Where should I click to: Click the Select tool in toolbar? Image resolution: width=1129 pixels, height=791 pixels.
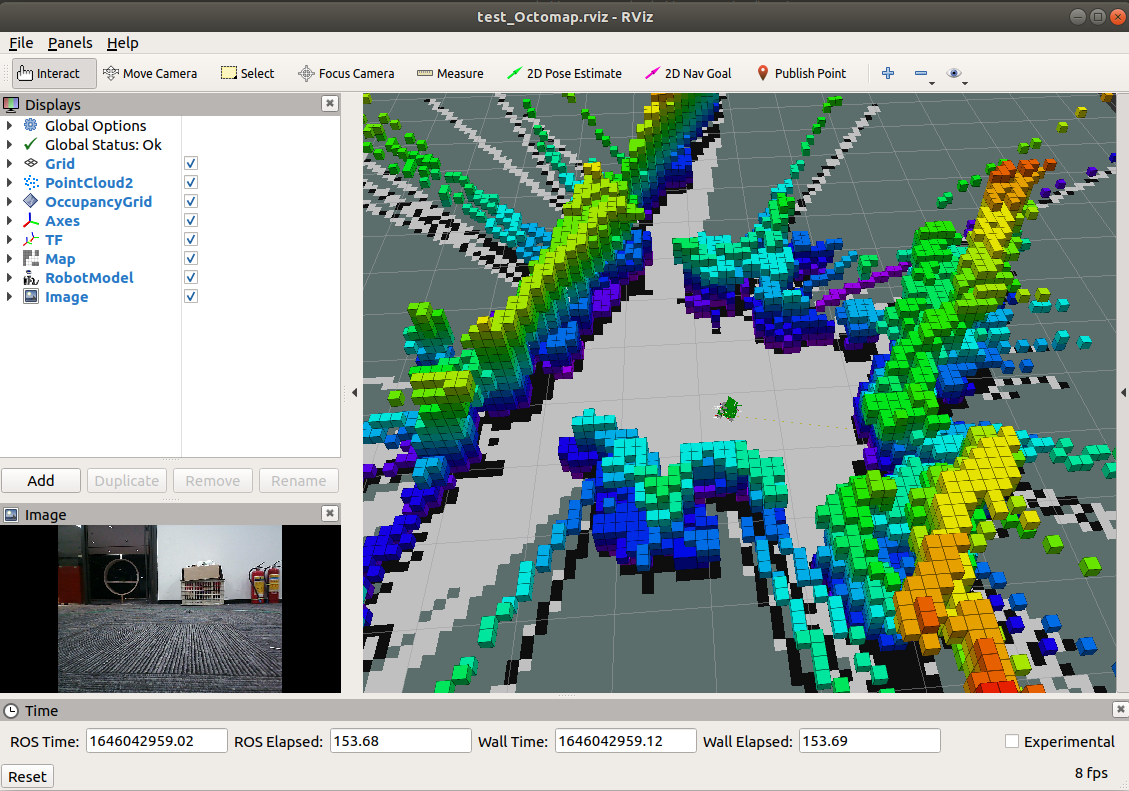[x=247, y=73]
